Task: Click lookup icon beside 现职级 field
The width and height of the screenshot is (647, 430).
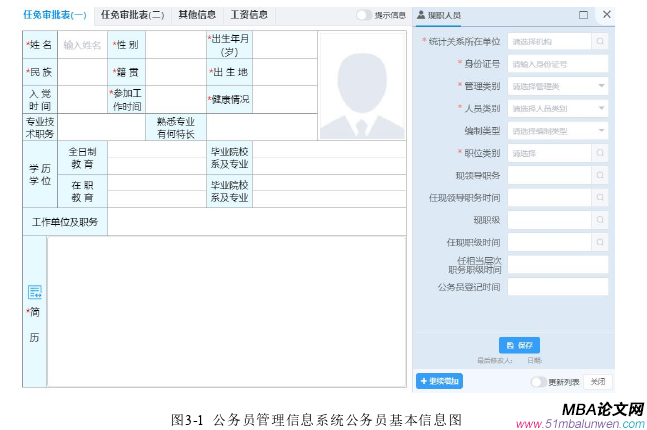Action: tap(600, 219)
